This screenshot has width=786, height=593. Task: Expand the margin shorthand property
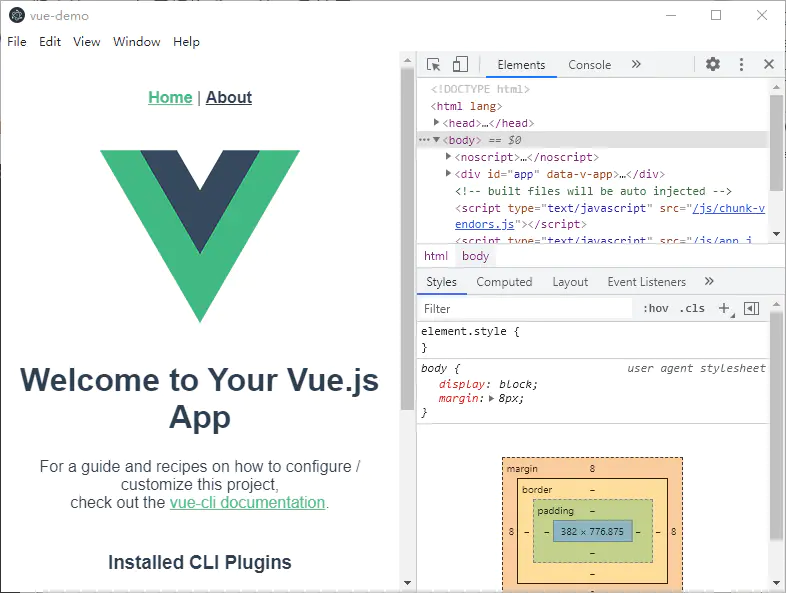[x=491, y=398]
